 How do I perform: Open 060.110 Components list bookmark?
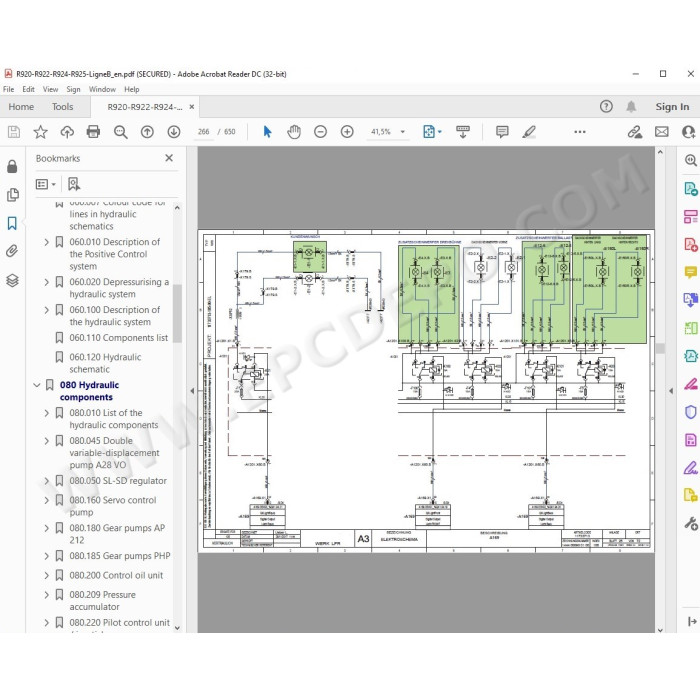click(x=118, y=338)
